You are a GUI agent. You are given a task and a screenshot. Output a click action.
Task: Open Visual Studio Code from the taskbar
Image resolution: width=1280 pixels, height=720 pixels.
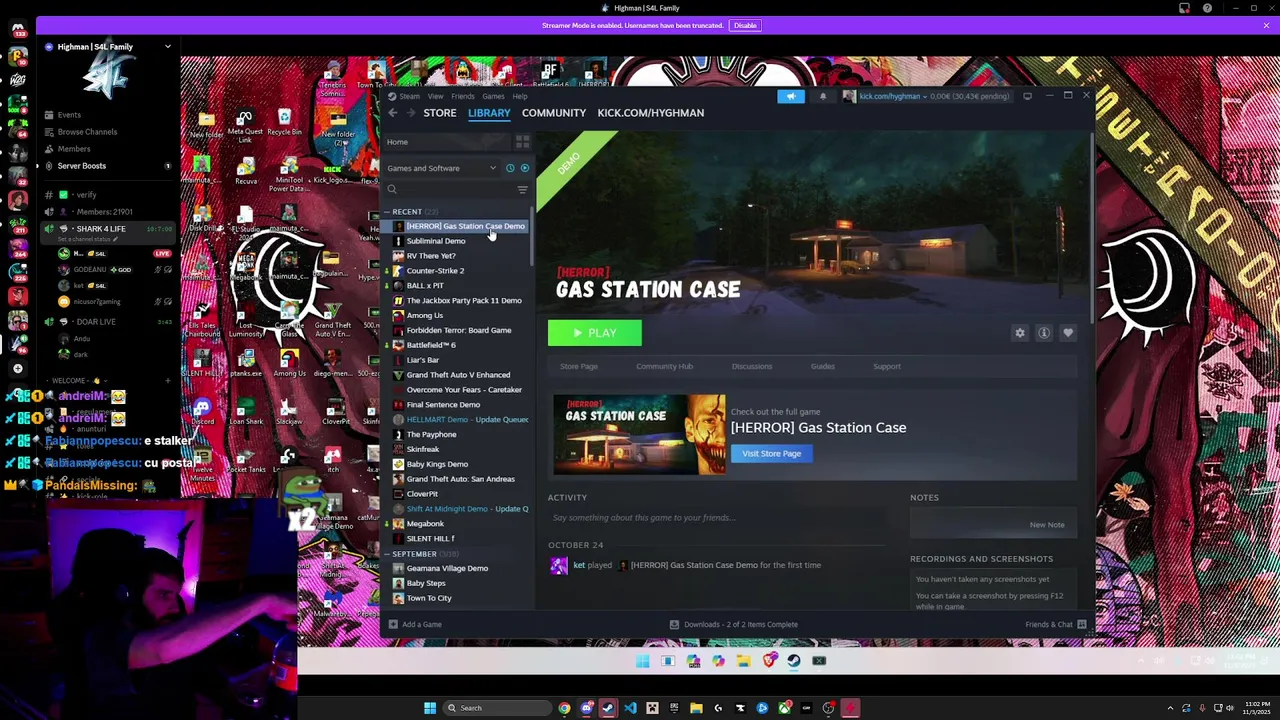630,708
